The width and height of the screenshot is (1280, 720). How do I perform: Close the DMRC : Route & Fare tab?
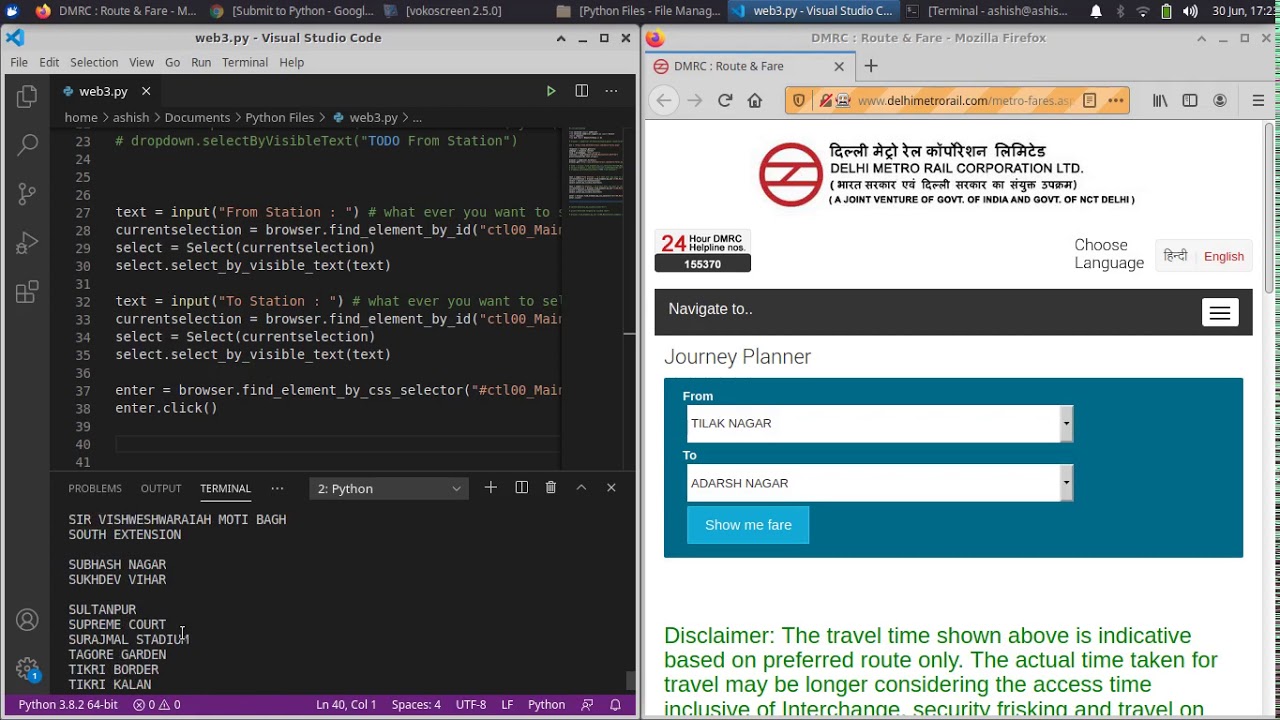[x=839, y=66]
